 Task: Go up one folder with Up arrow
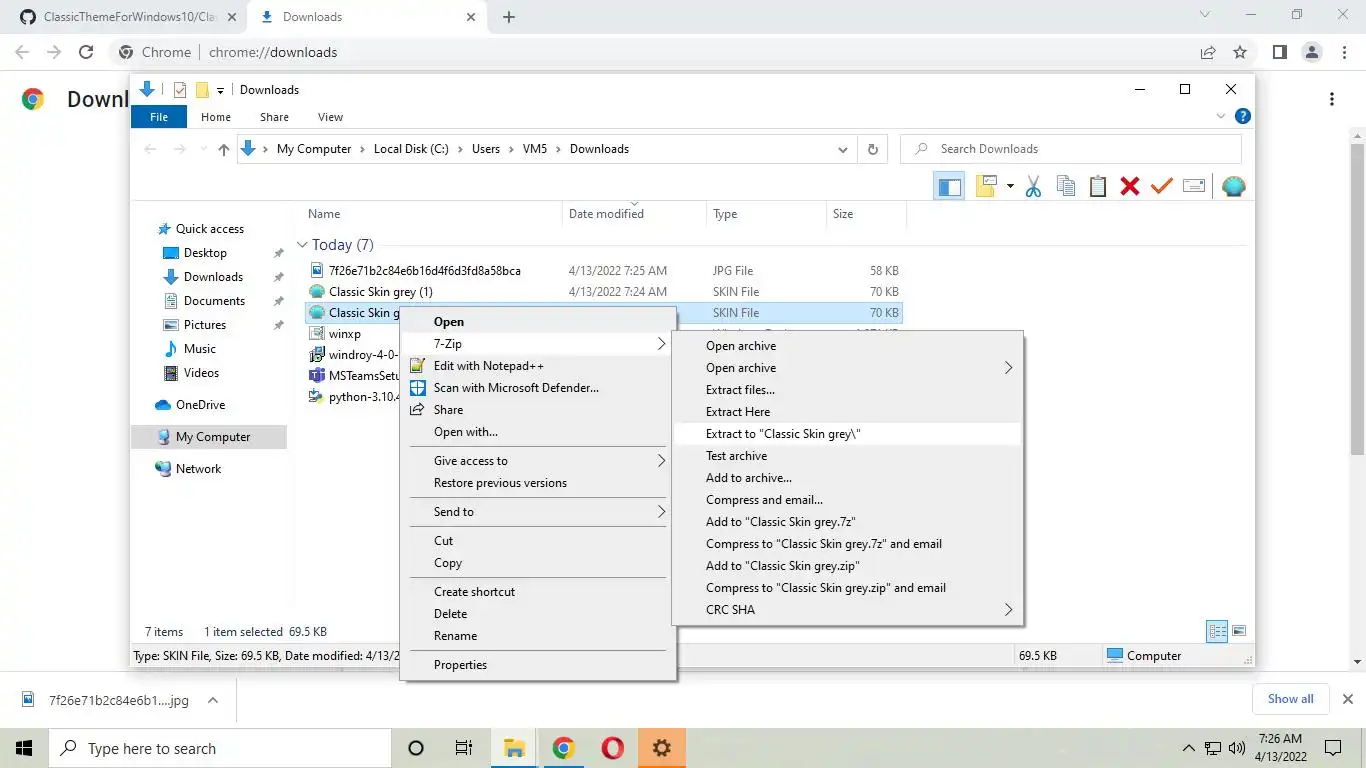coord(224,149)
